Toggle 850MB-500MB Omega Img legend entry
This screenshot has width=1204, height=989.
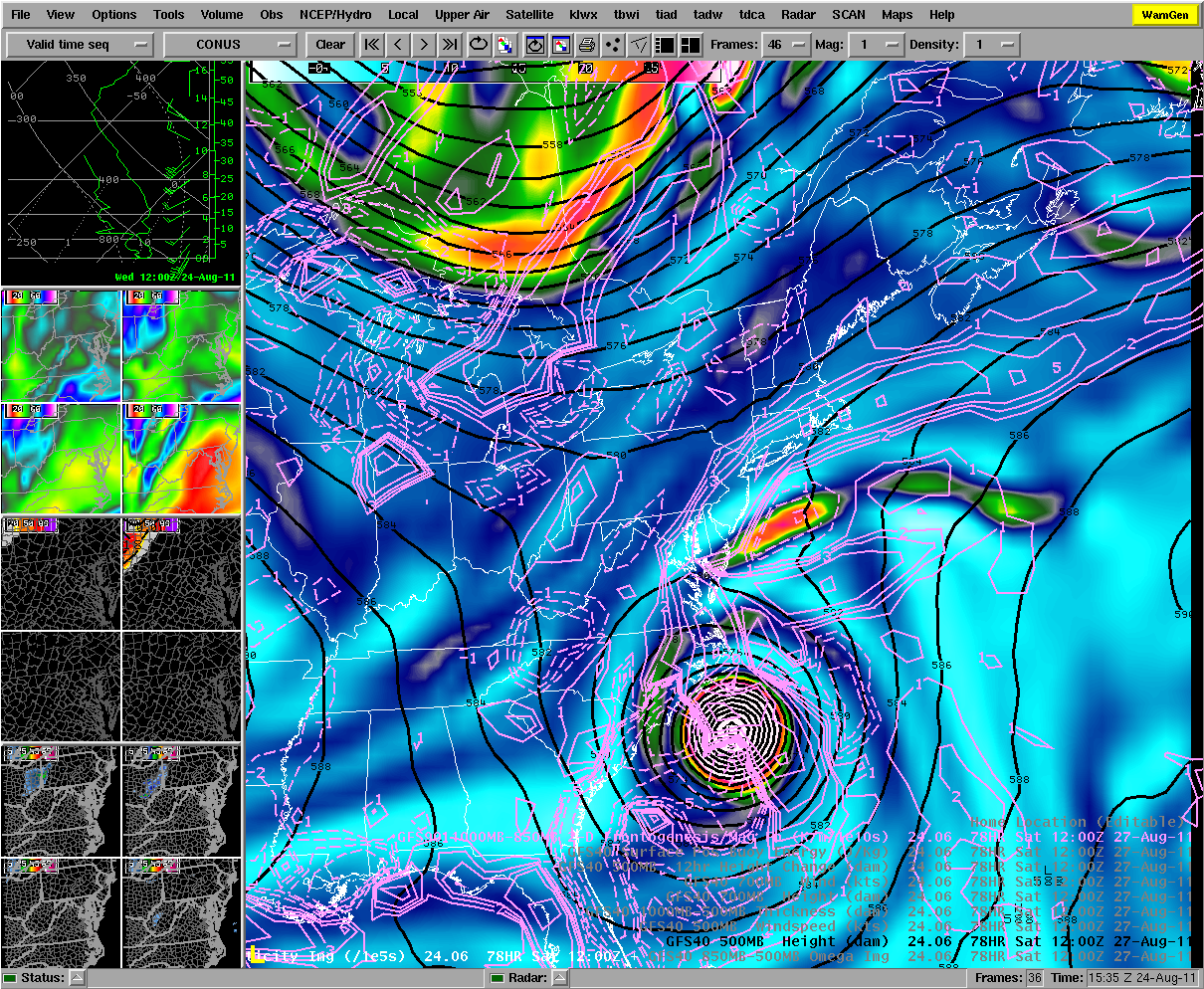coord(918,956)
